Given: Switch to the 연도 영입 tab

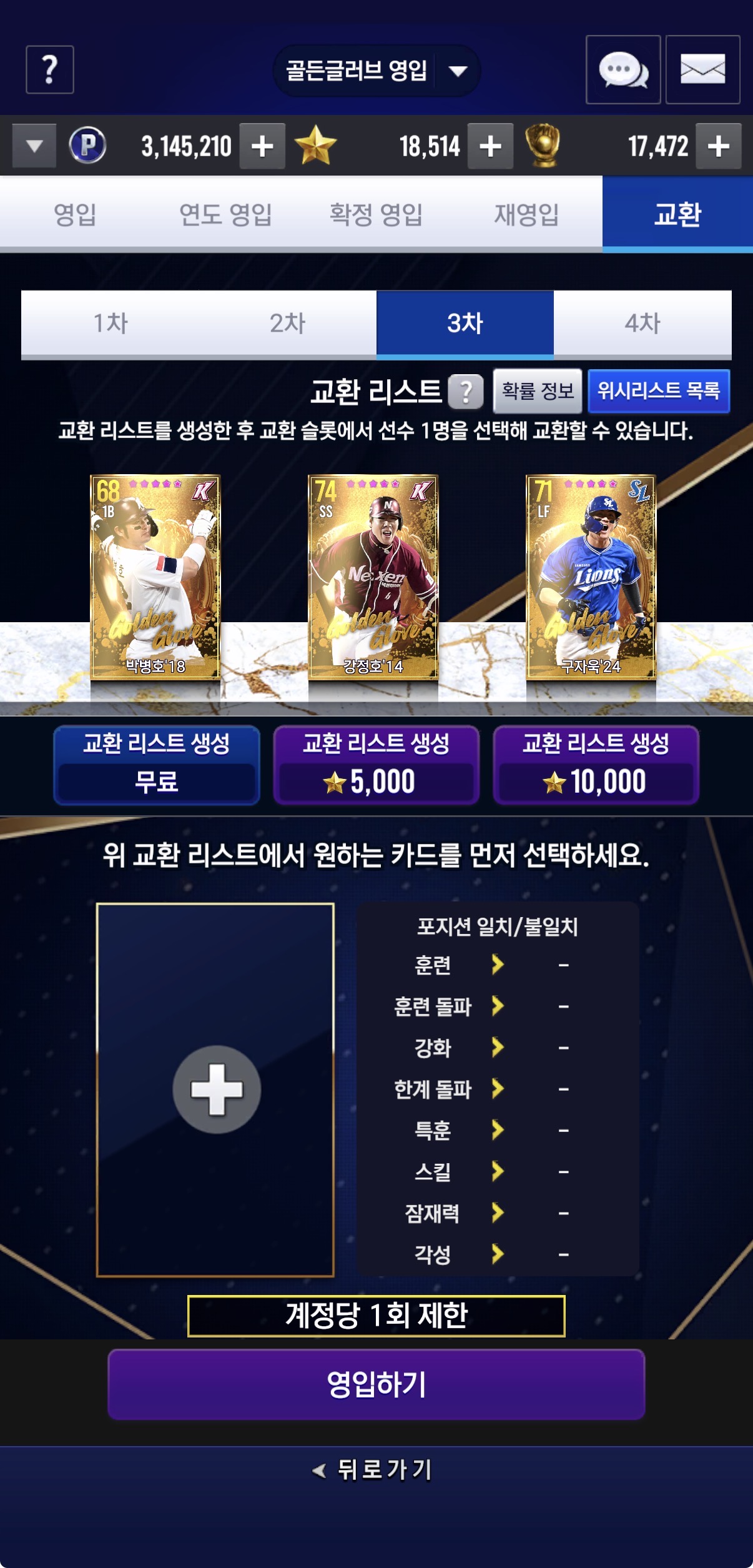Looking at the screenshot, I should (x=225, y=214).
